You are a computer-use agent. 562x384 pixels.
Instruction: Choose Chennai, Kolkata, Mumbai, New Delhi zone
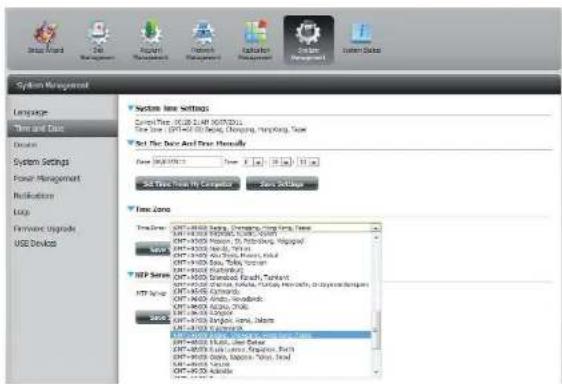click(x=271, y=284)
